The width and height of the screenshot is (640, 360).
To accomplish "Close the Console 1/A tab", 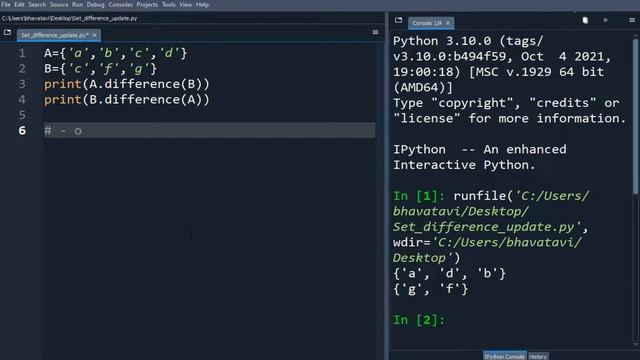I will 448,23.
